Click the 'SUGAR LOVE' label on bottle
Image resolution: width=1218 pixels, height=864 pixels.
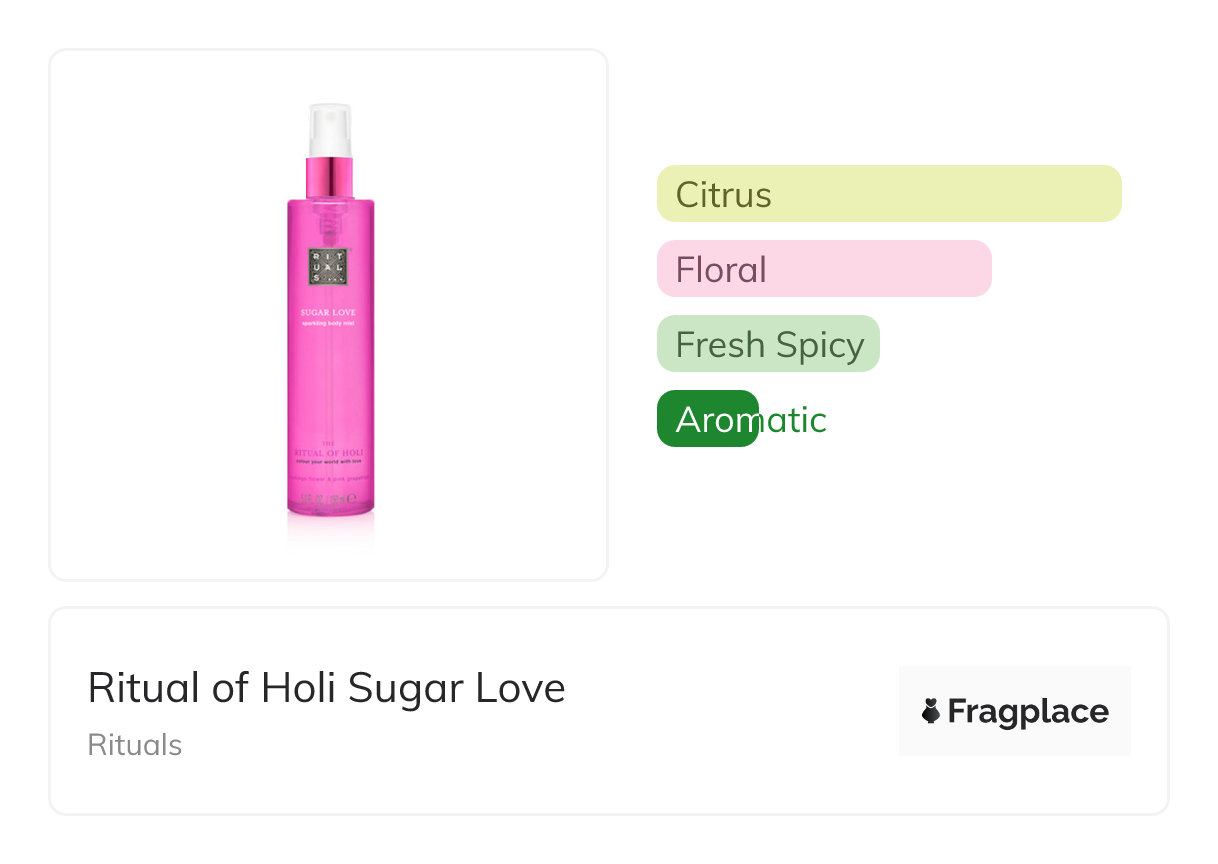point(330,313)
